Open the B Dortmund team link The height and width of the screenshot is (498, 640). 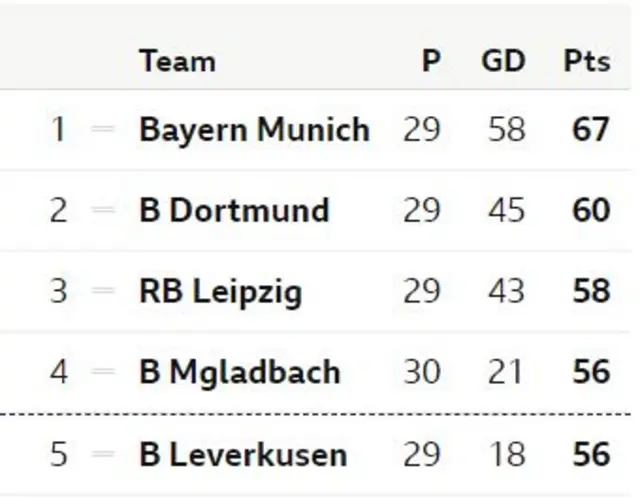(234, 210)
